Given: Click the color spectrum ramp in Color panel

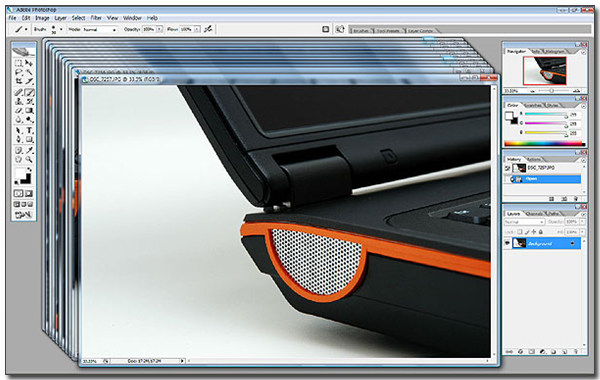Looking at the screenshot, I should pyautogui.click(x=545, y=144).
